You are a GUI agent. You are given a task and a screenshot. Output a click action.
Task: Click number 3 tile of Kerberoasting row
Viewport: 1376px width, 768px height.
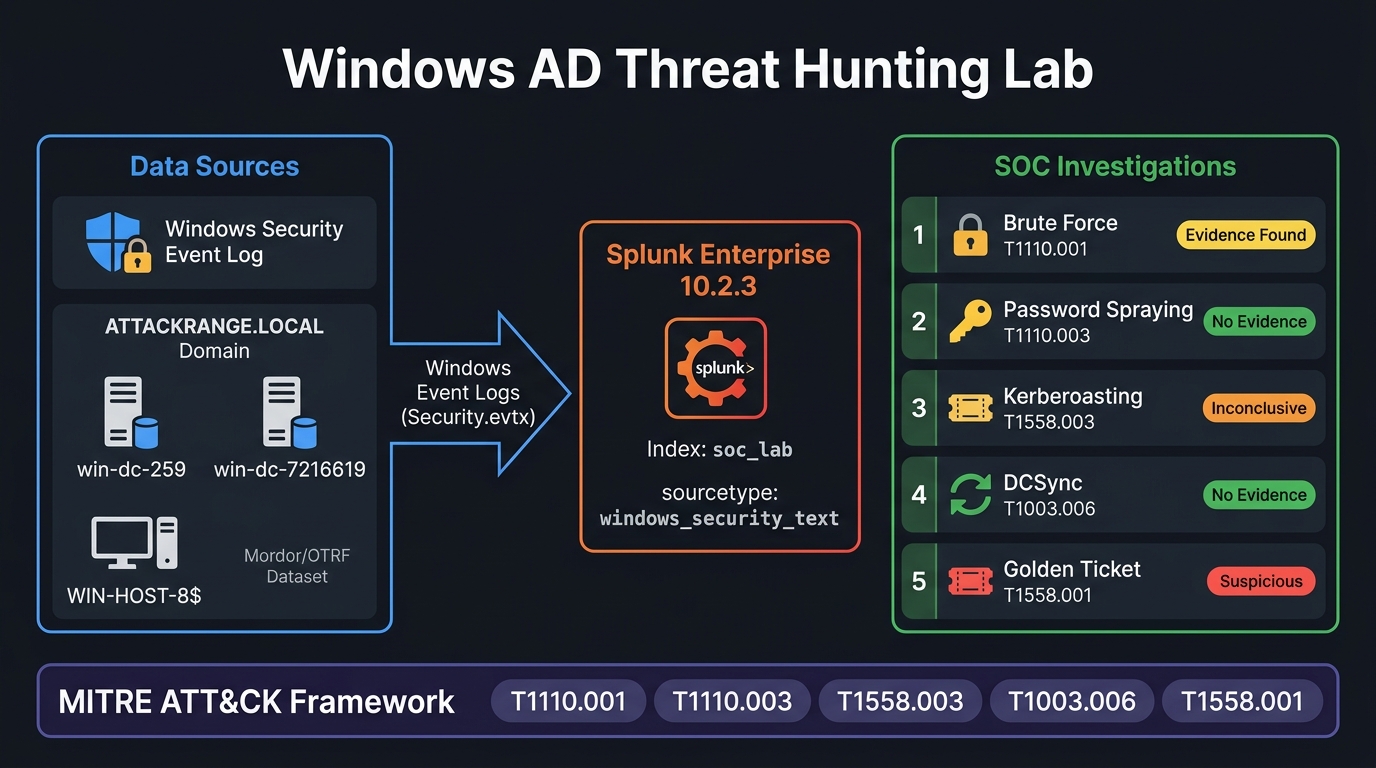click(x=919, y=408)
